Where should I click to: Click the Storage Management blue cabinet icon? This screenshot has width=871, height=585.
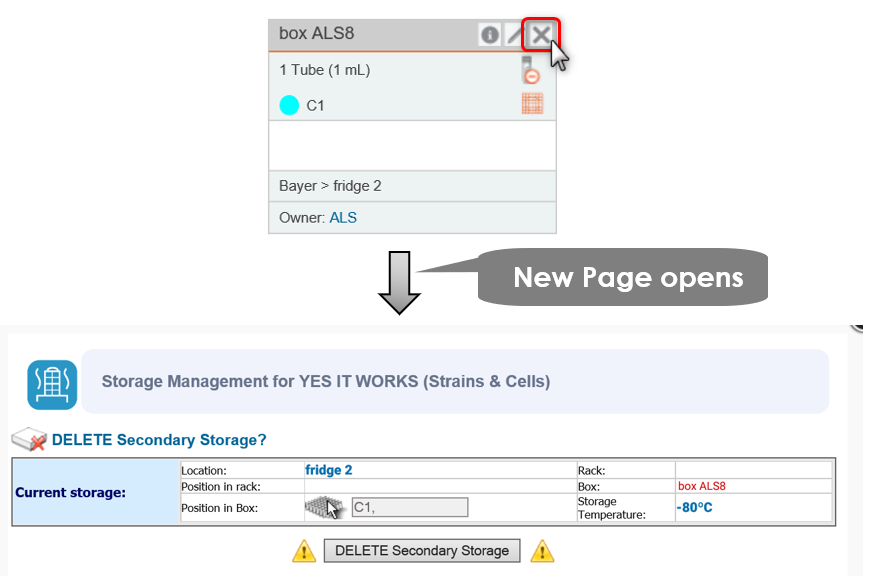pyautogui.click(x=52, y=385)
